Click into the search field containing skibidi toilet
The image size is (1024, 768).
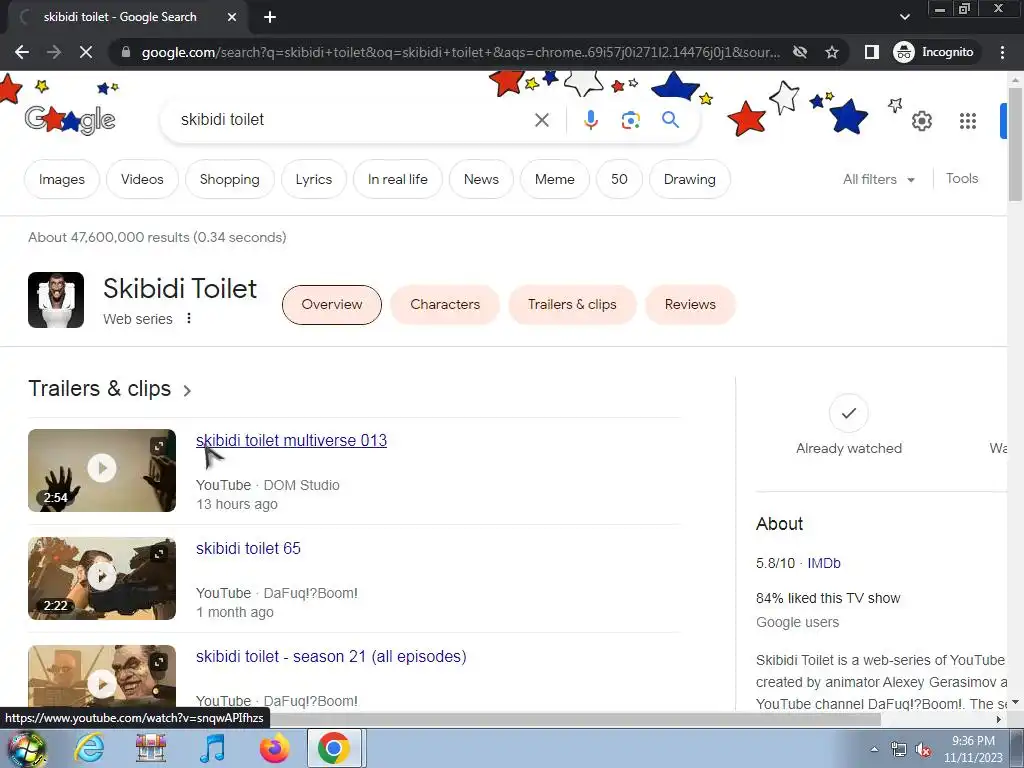[x=353, y=120]
